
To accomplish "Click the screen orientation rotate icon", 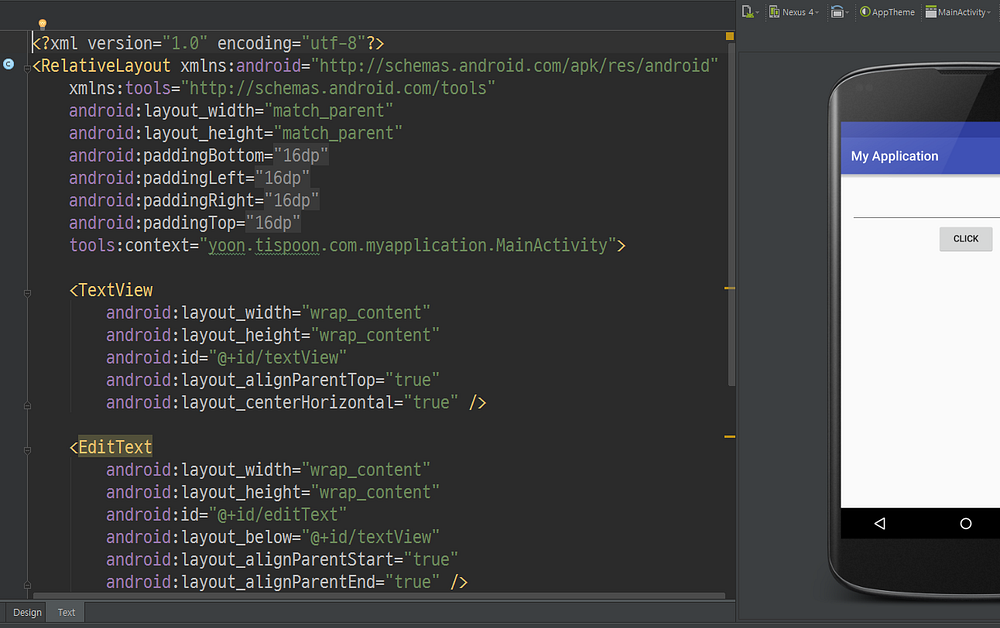I will coord(838,11).
